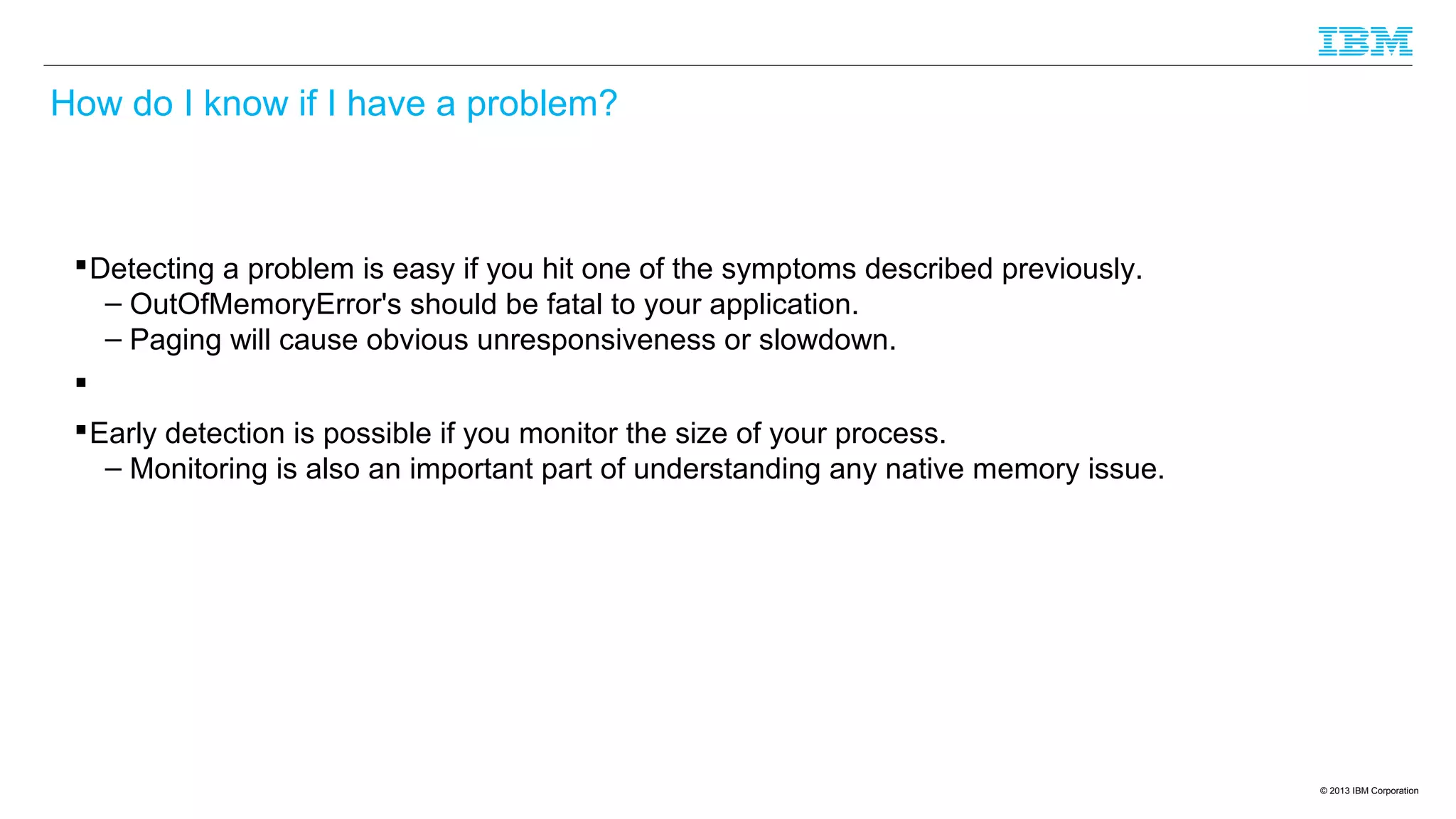The height and width of the screenshot is (819, 1456).
Task: Click the dash before 'OutOfMemoryError's'
Action: pos(113,304)
